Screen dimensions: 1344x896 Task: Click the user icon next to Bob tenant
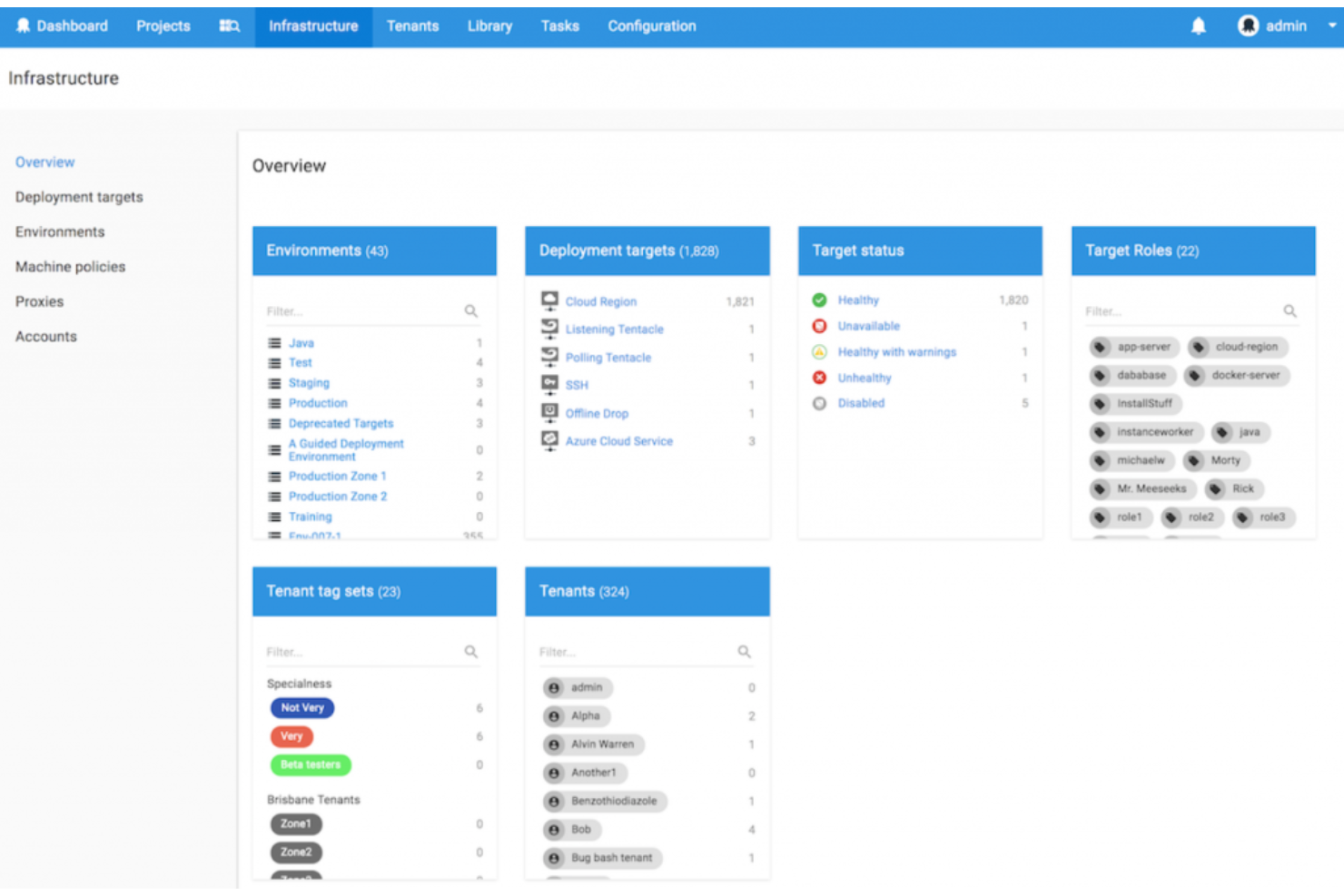(x=554, y=829)
